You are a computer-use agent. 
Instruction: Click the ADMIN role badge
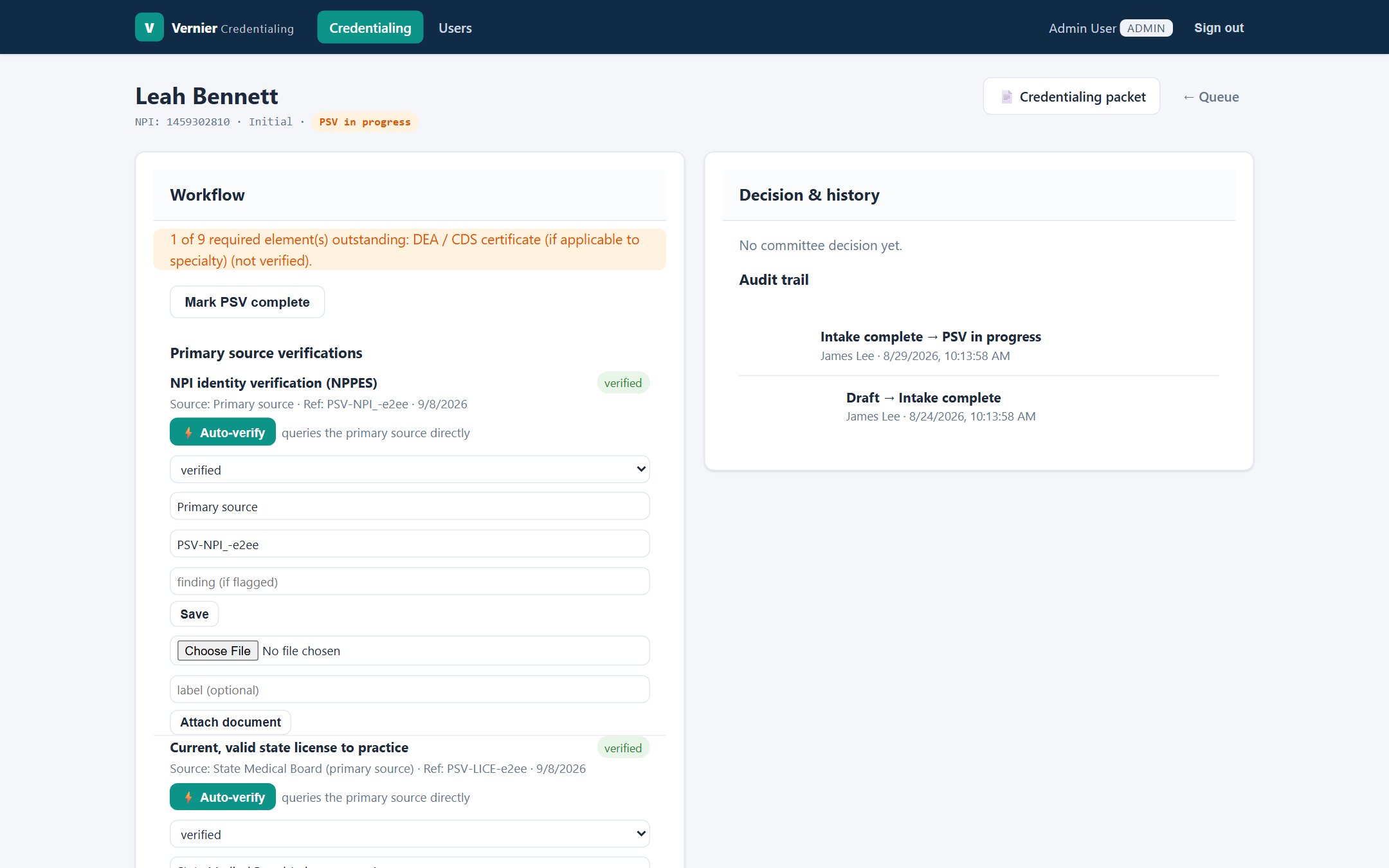tap(1146, 28)
